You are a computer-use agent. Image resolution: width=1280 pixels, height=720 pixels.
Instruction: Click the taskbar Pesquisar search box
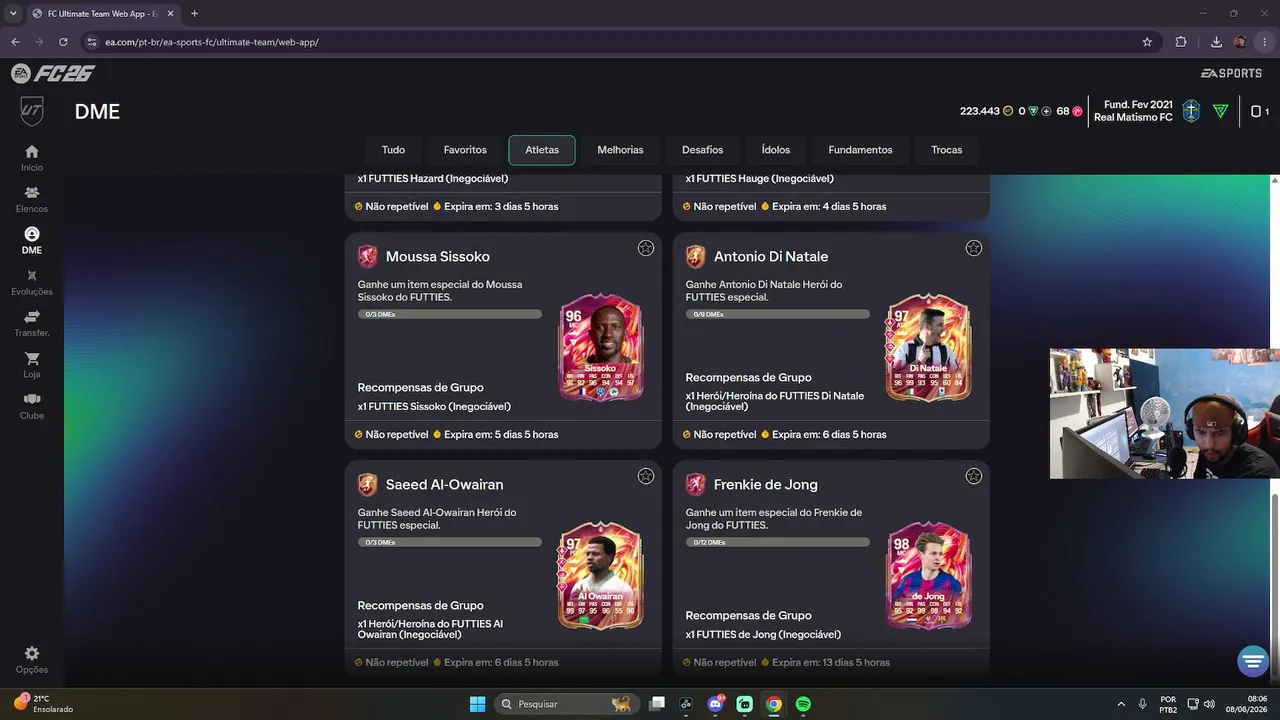[x=567, y=704]
